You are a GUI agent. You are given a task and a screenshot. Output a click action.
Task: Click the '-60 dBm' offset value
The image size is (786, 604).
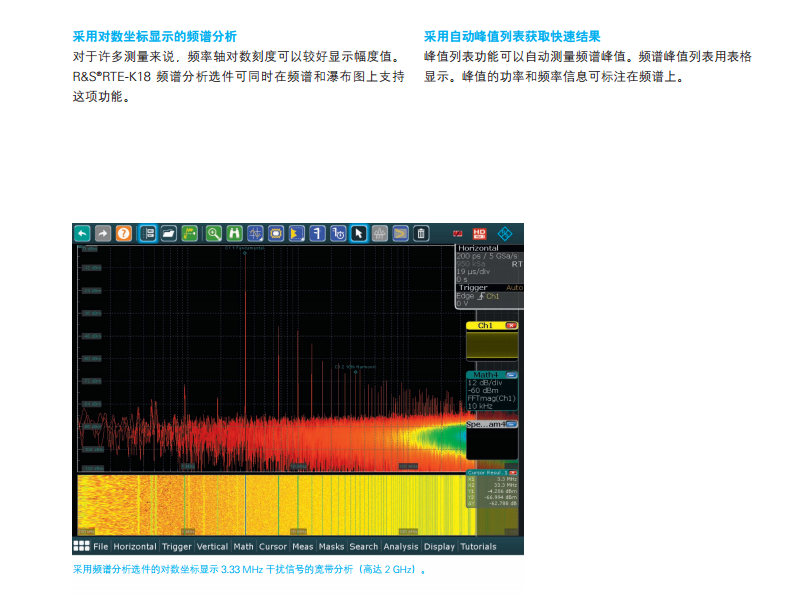tap(483, 390)
